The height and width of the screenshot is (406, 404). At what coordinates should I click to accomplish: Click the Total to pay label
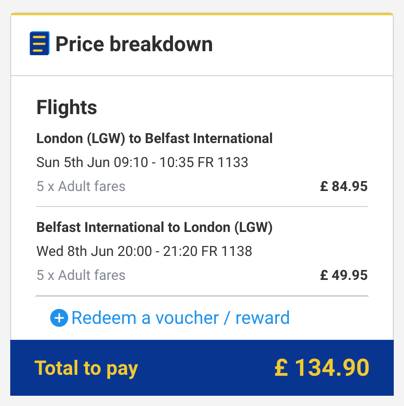[x=86, y=368]
